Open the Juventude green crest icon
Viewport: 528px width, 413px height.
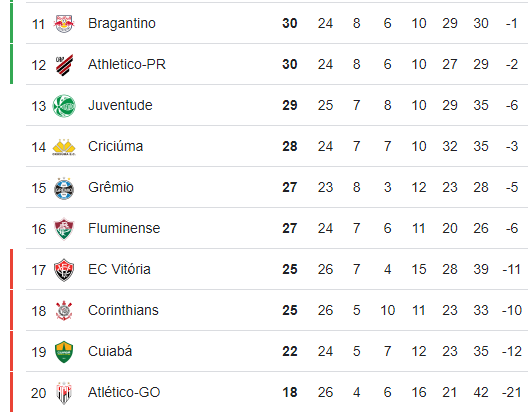pyautogui.click(x=64, y=106)
